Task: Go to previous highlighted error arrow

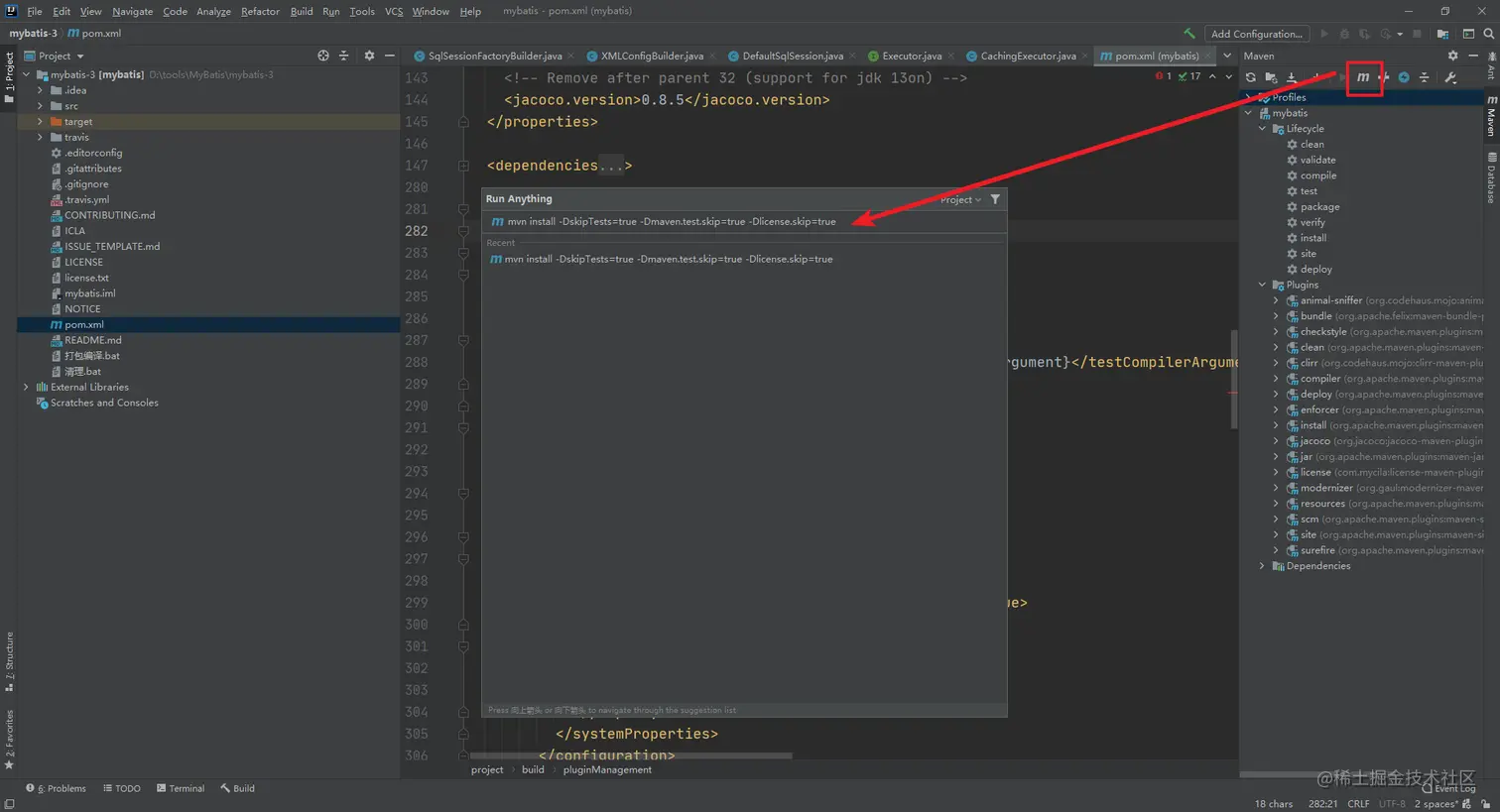Action: click(x=1212, y=76)
